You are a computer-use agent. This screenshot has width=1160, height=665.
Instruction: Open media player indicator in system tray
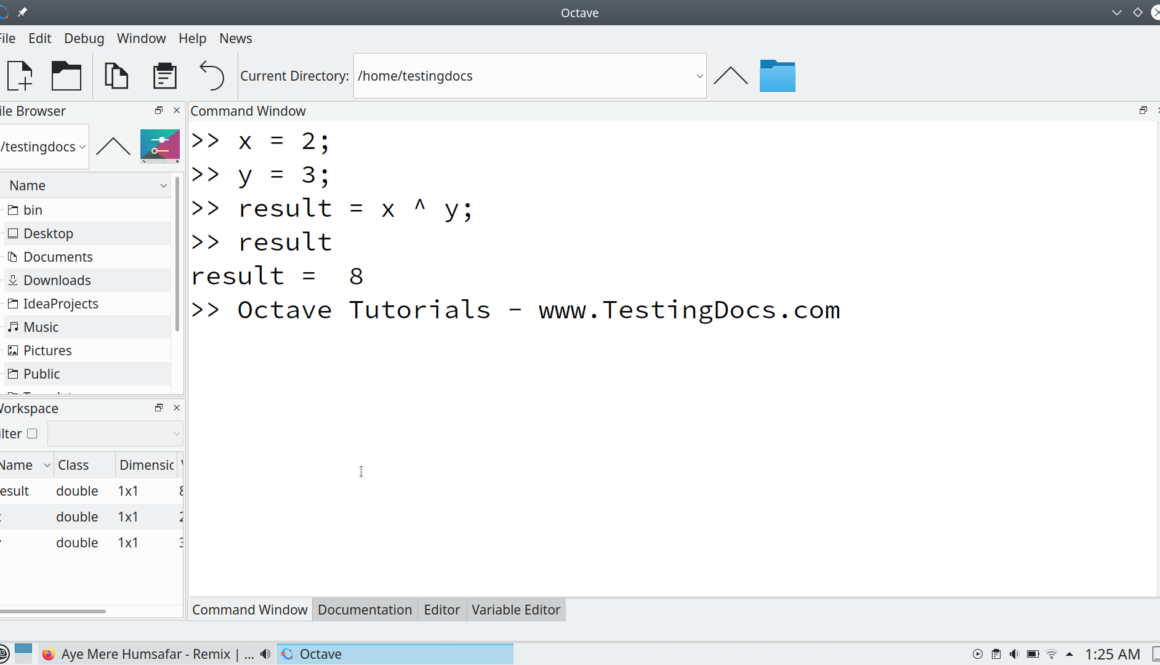pos(977,654)
